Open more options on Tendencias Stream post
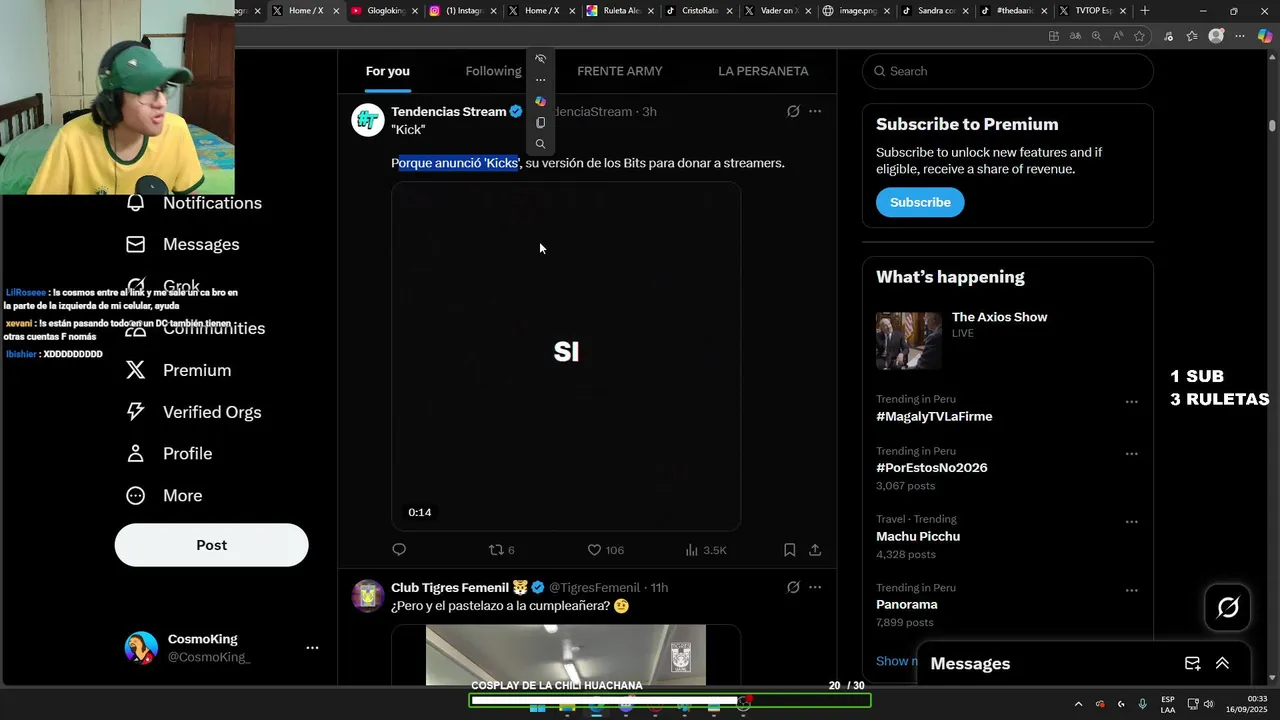 click(x=815, y=112)
